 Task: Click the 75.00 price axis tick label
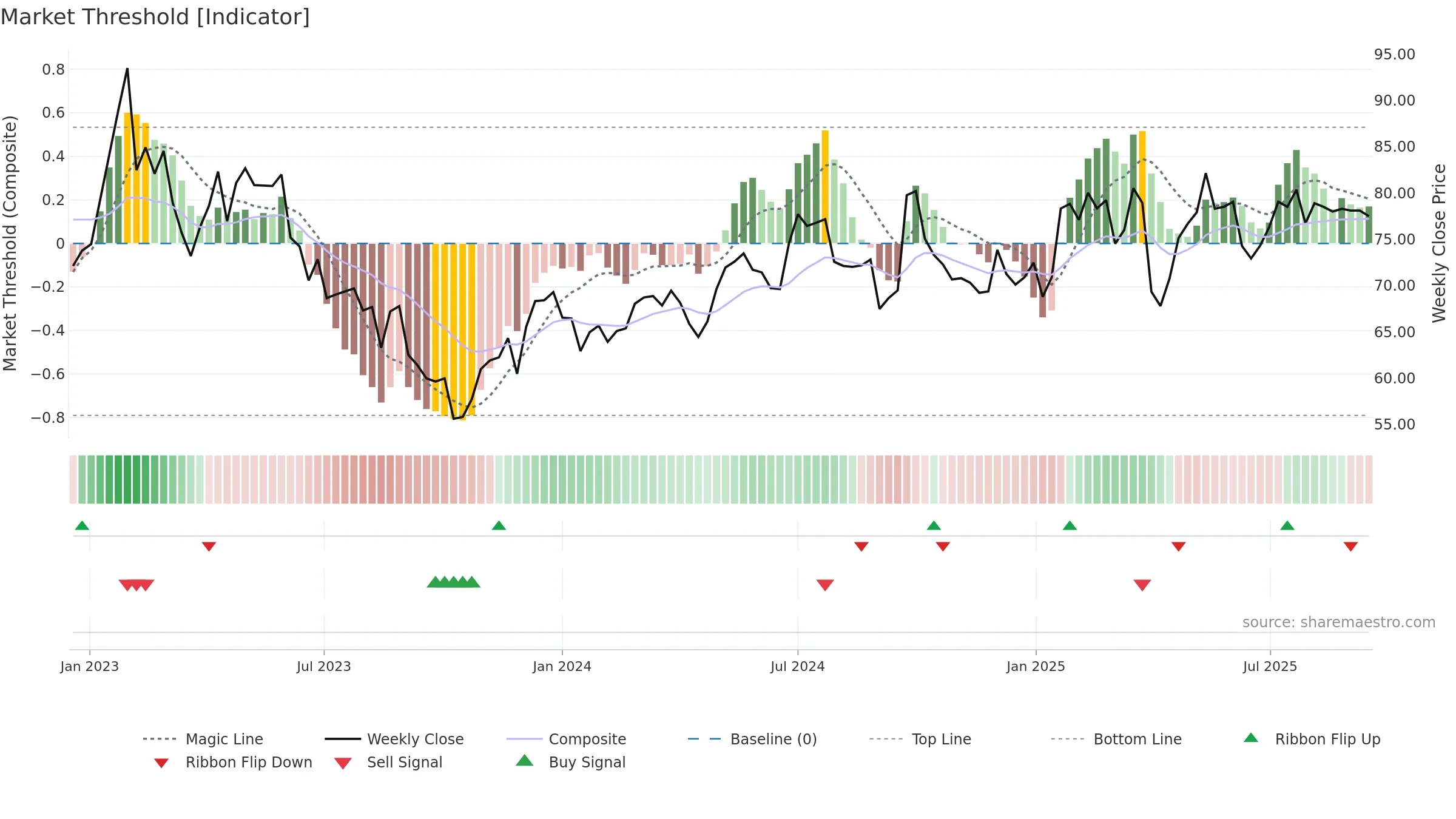pyautogui.click(x=1395, y=240)
